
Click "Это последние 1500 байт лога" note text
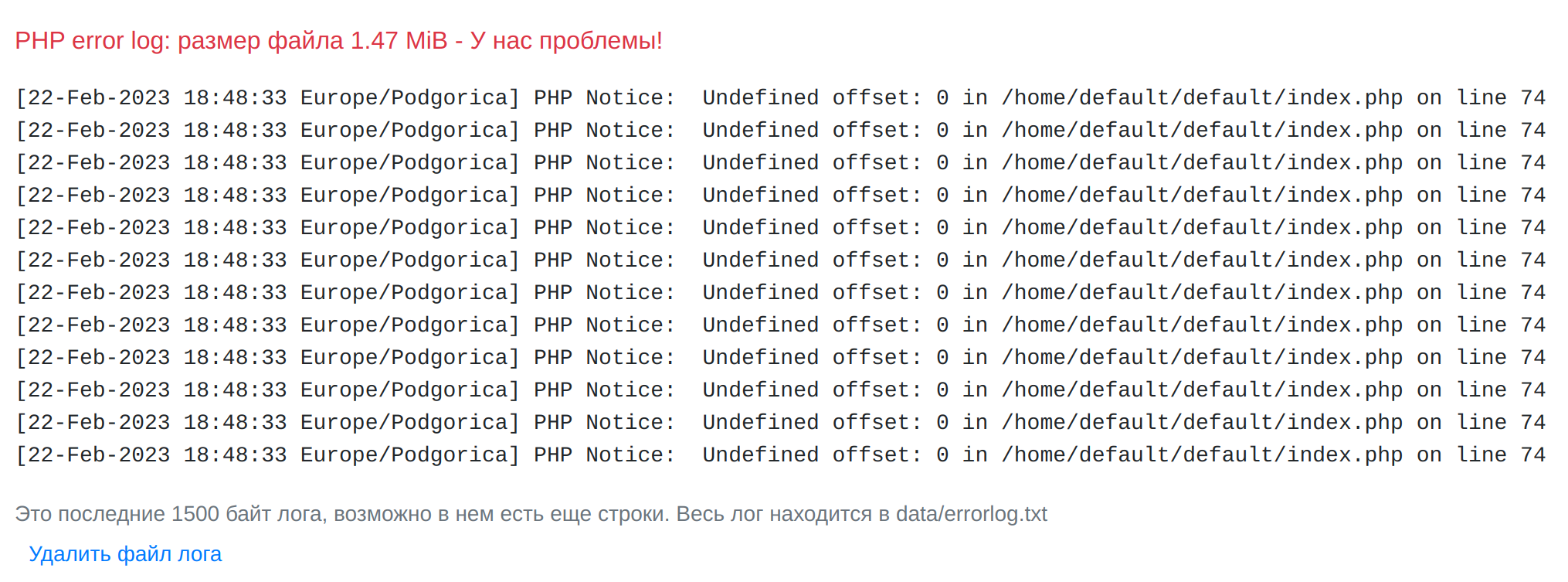coord(168,515)
